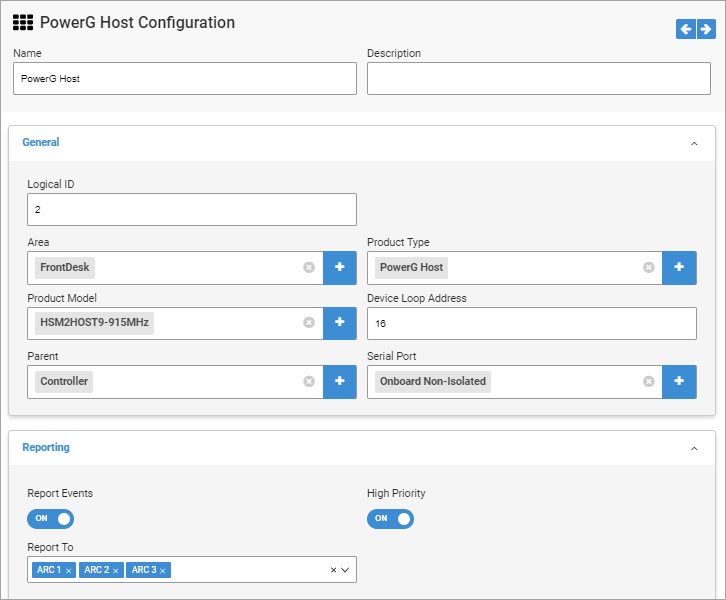Click plus button beside Product Model
Screen dimensions: 726x600
(x=340, y=323)
